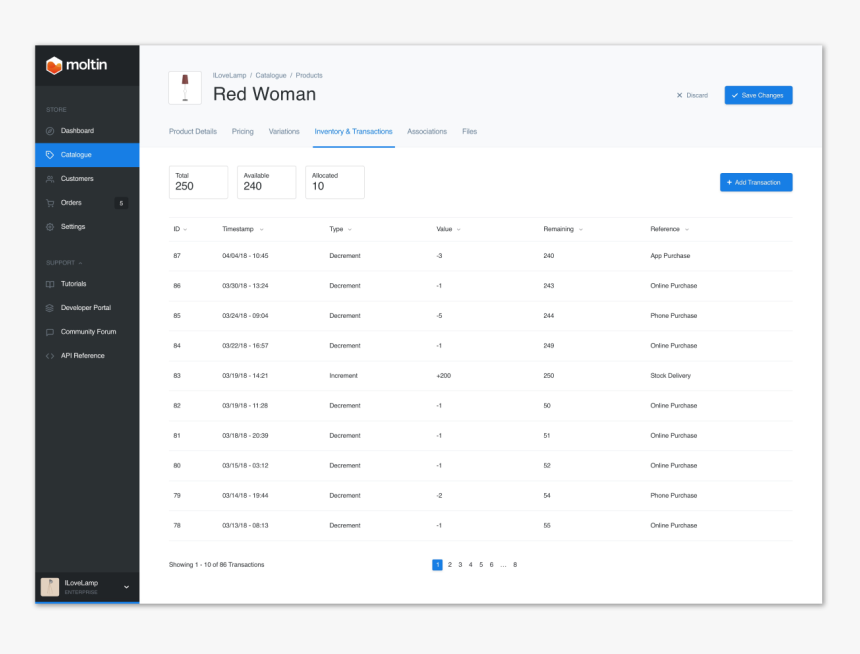Click the Red Woman lamp thumbnail
Image resolution: width=860 pixels, height=654 pixels.
pos(185,88)
